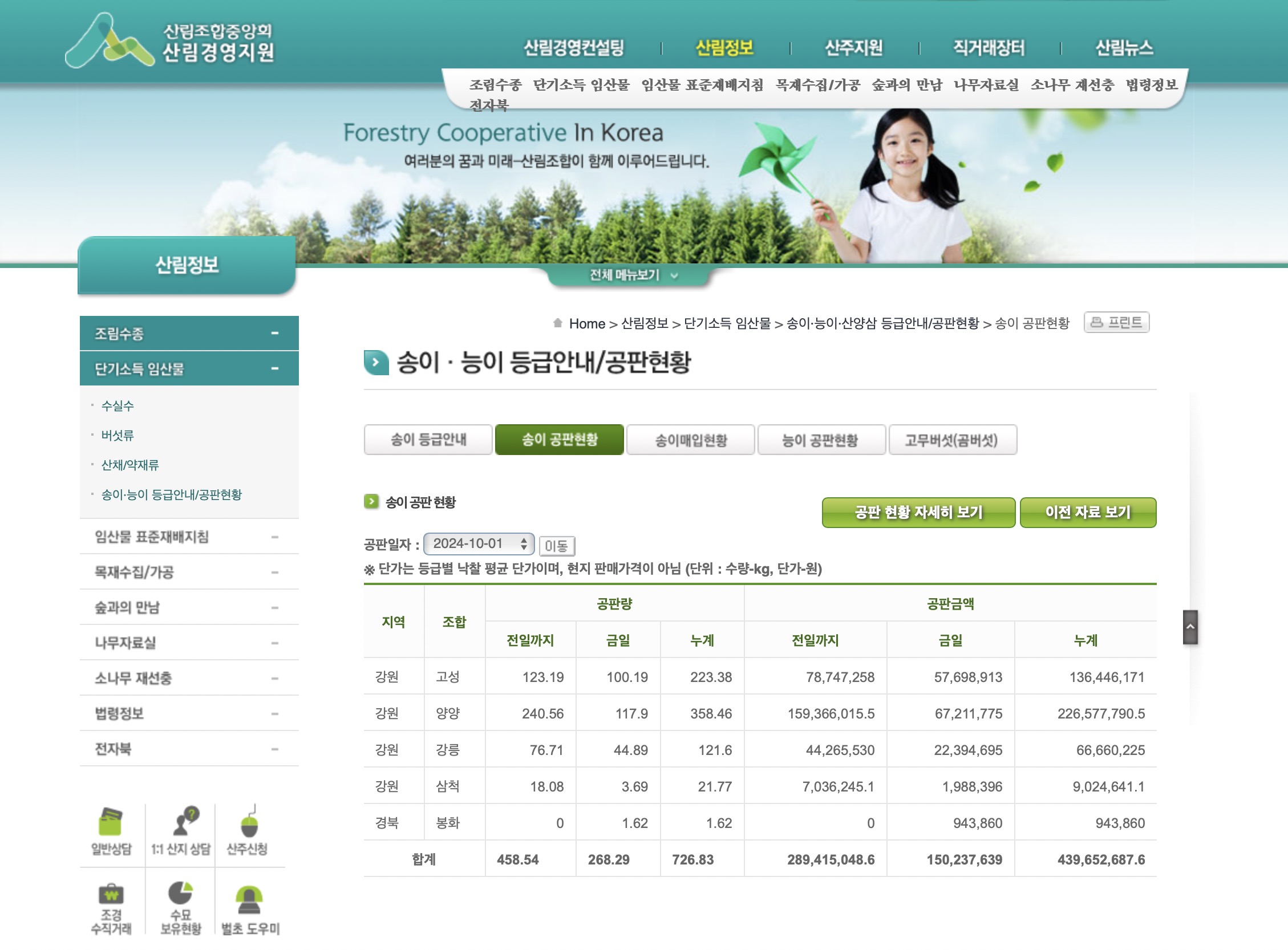Open the 산림뉴스 top menu
Viewport: 1288px width, 950px height.
1124,48
